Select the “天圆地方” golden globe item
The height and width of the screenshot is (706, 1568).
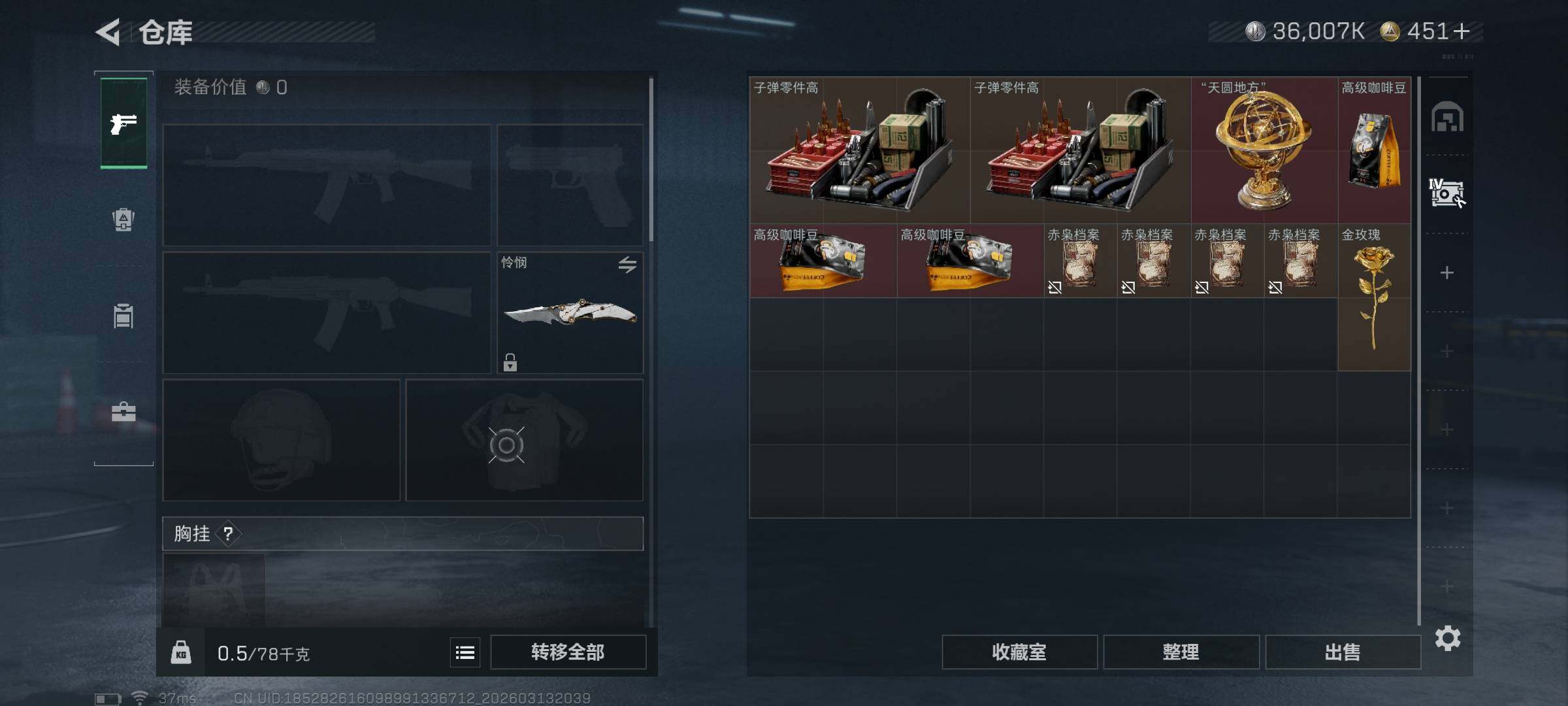pos(1264,150)
